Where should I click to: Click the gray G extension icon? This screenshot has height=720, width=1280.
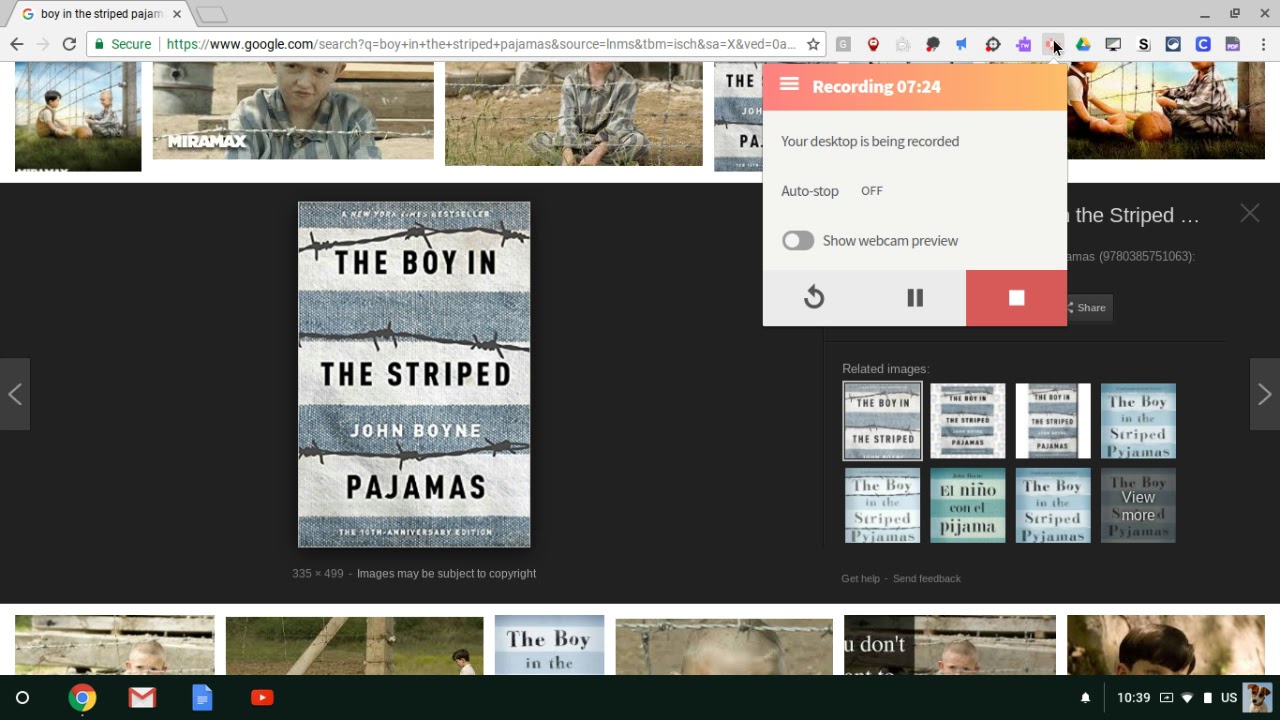pyautogui.click(x=843, y=44)
